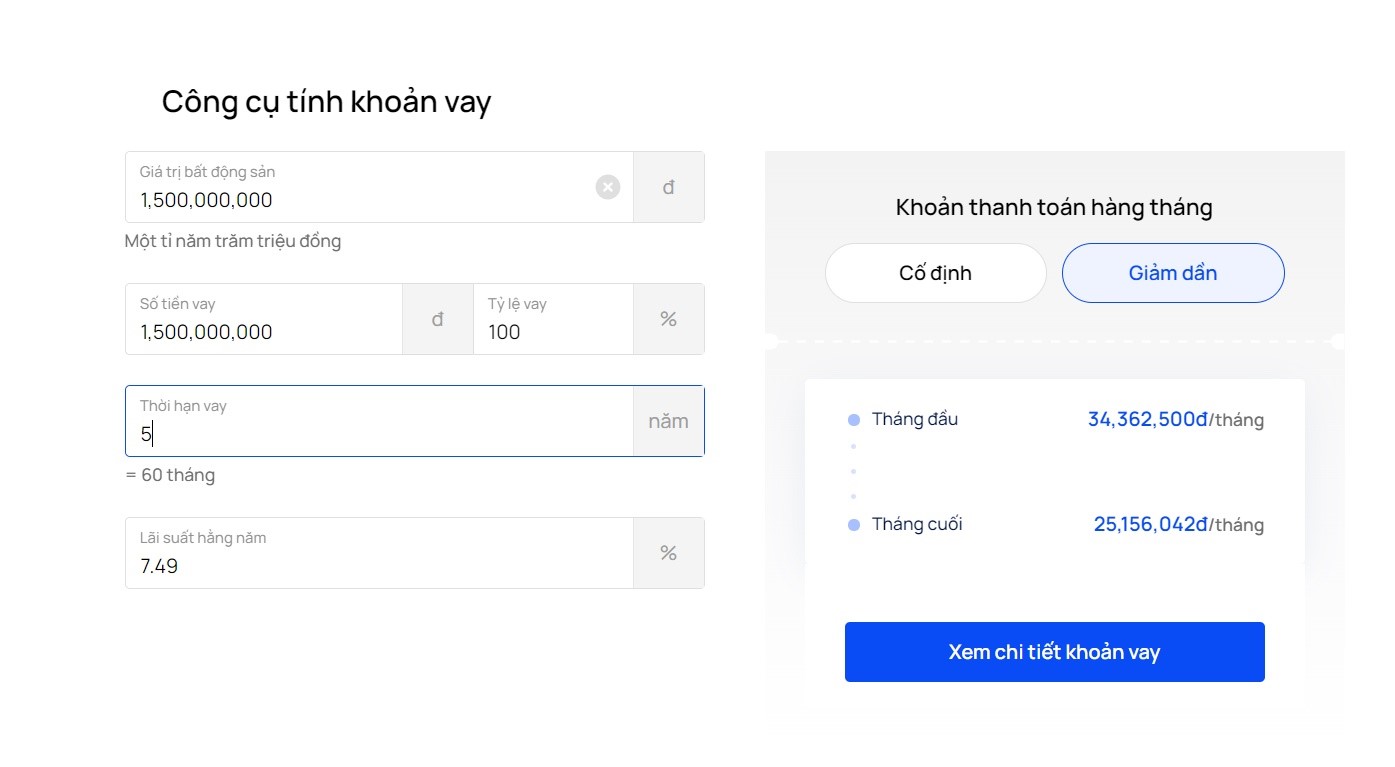Click the % unit beside loan ratio
Image resolution: width=1395 pixels, height=767 pixels.
(669, 319)
